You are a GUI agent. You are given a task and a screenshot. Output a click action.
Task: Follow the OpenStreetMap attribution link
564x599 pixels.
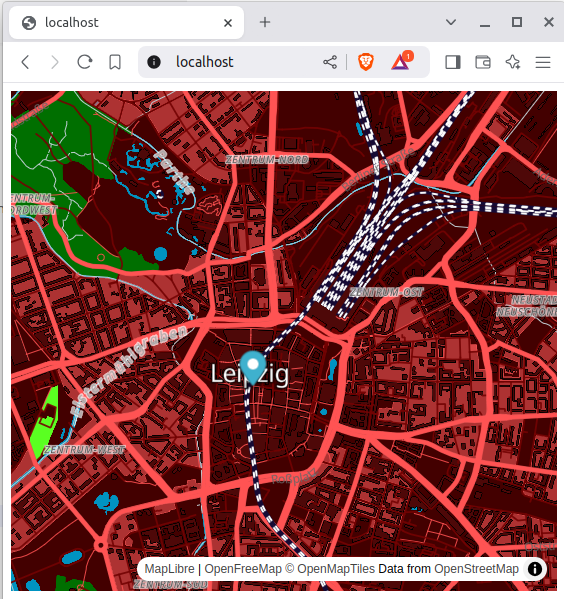click(x=476, y=569)
